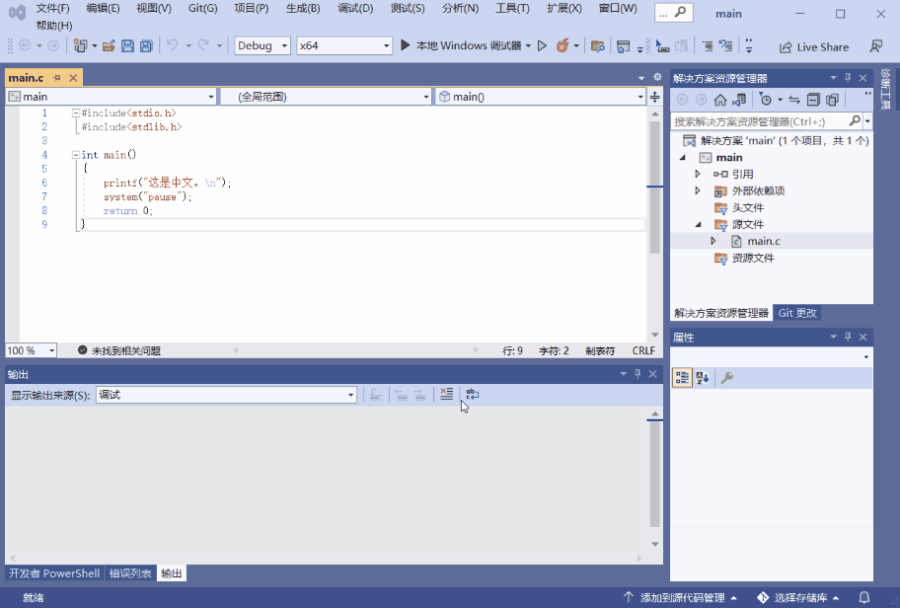Click 添加到源代码管理 in status bar
The height and width of the screenshot is (608, 900).
681,598
